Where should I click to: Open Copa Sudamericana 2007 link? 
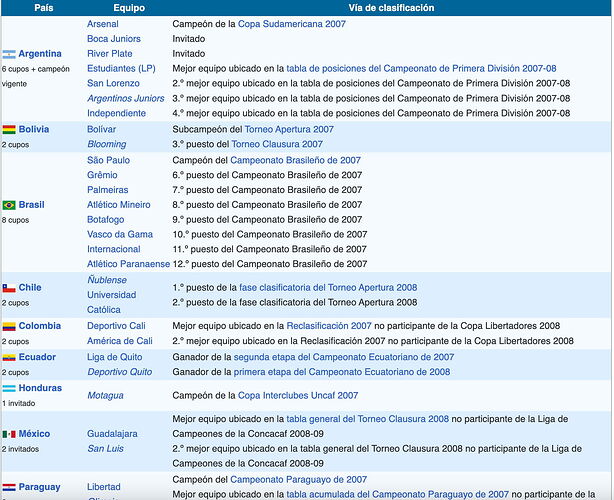pyautogui.click(x=292, y=24)
